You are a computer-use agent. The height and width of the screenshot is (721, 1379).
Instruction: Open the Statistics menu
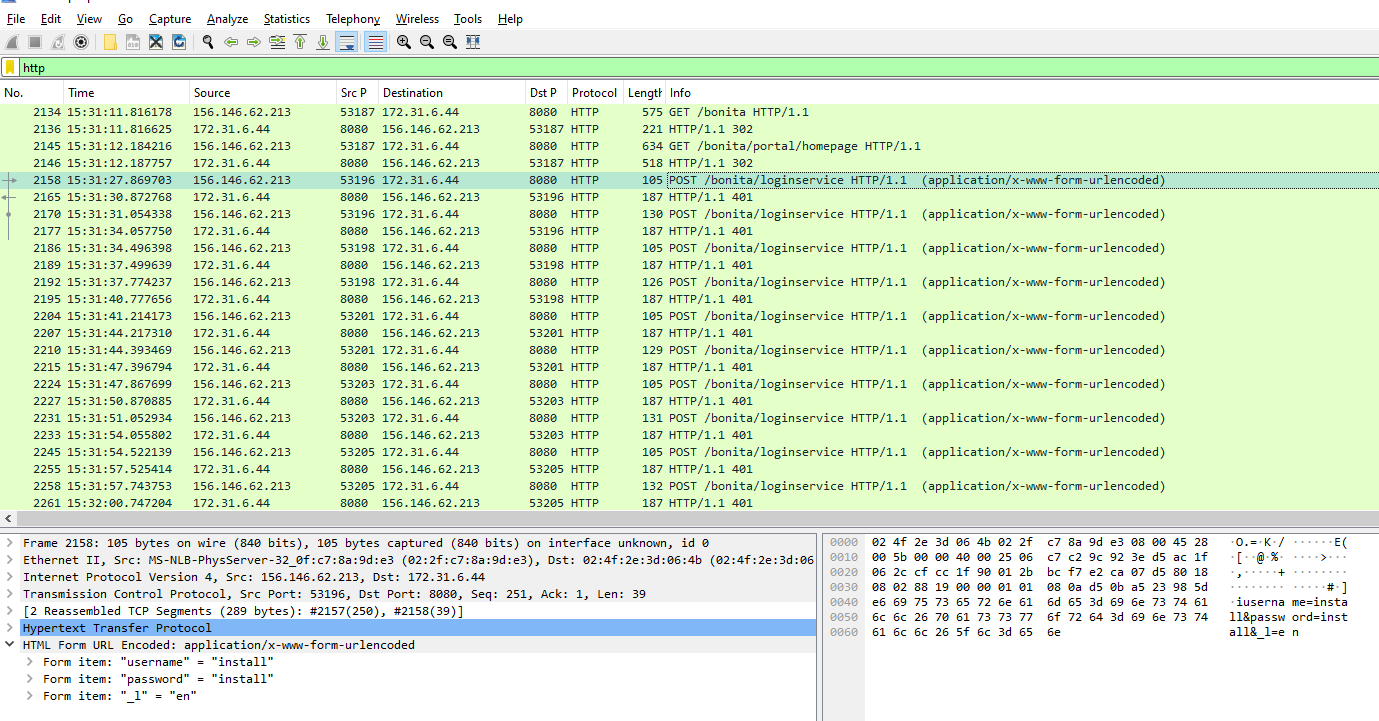[286, 19]
